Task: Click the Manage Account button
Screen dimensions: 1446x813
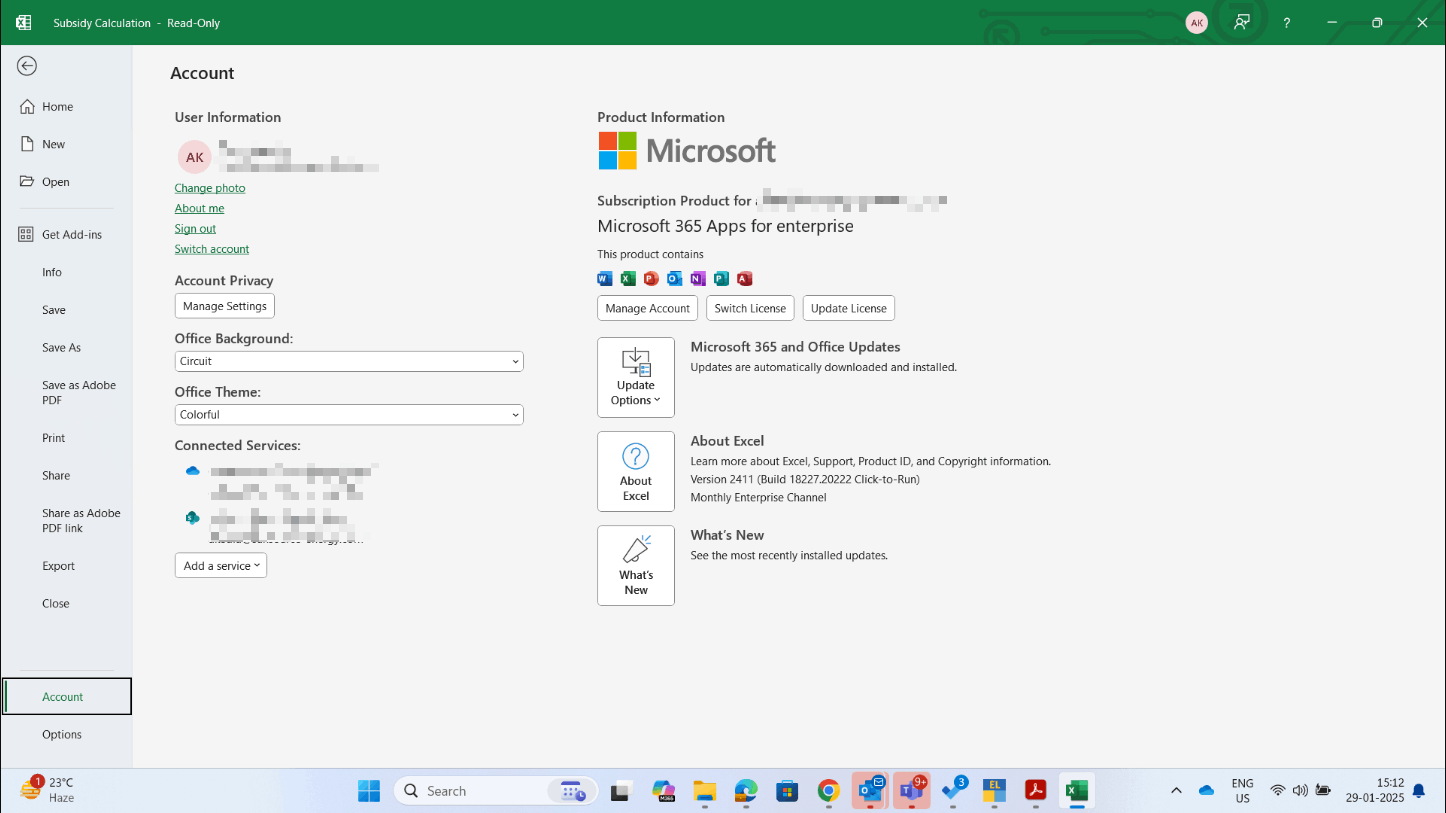Action: 647,308
